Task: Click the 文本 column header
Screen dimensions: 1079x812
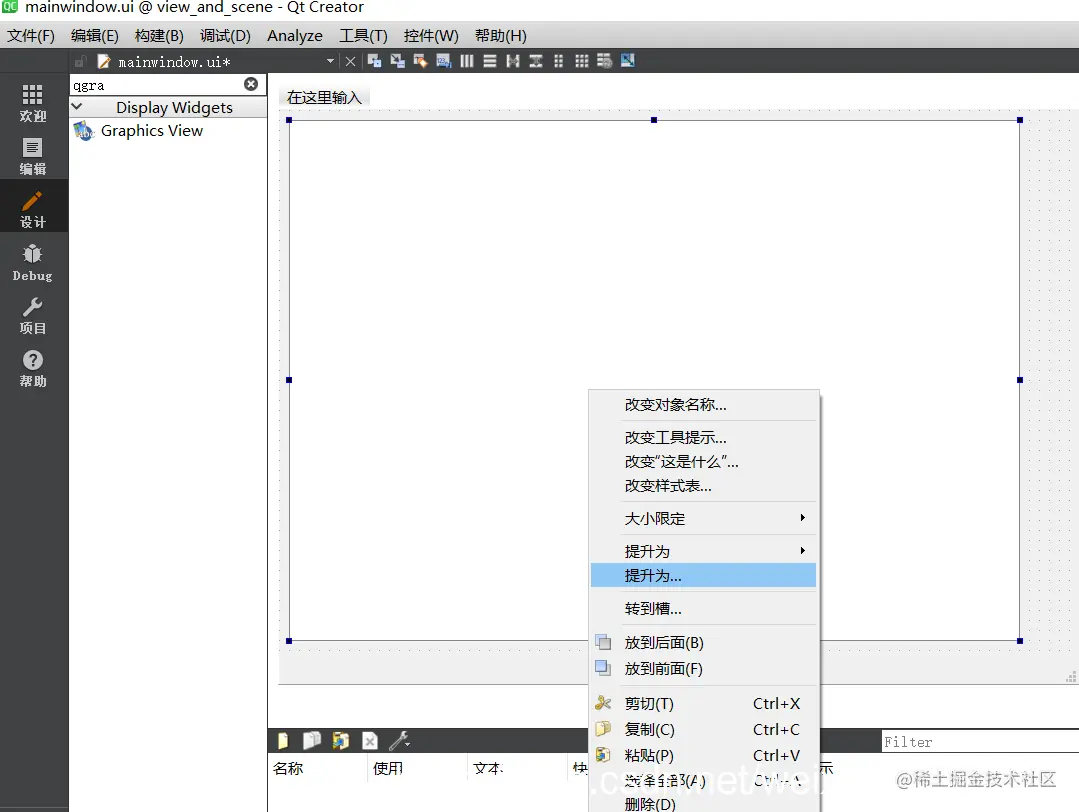Action: coord(489,769)
